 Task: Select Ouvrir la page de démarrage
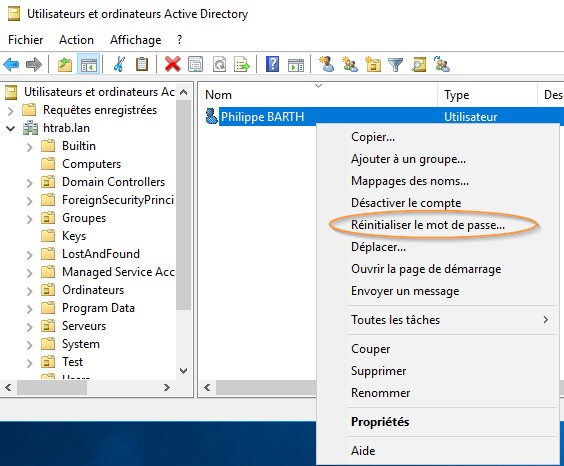[x=437, y=269]
